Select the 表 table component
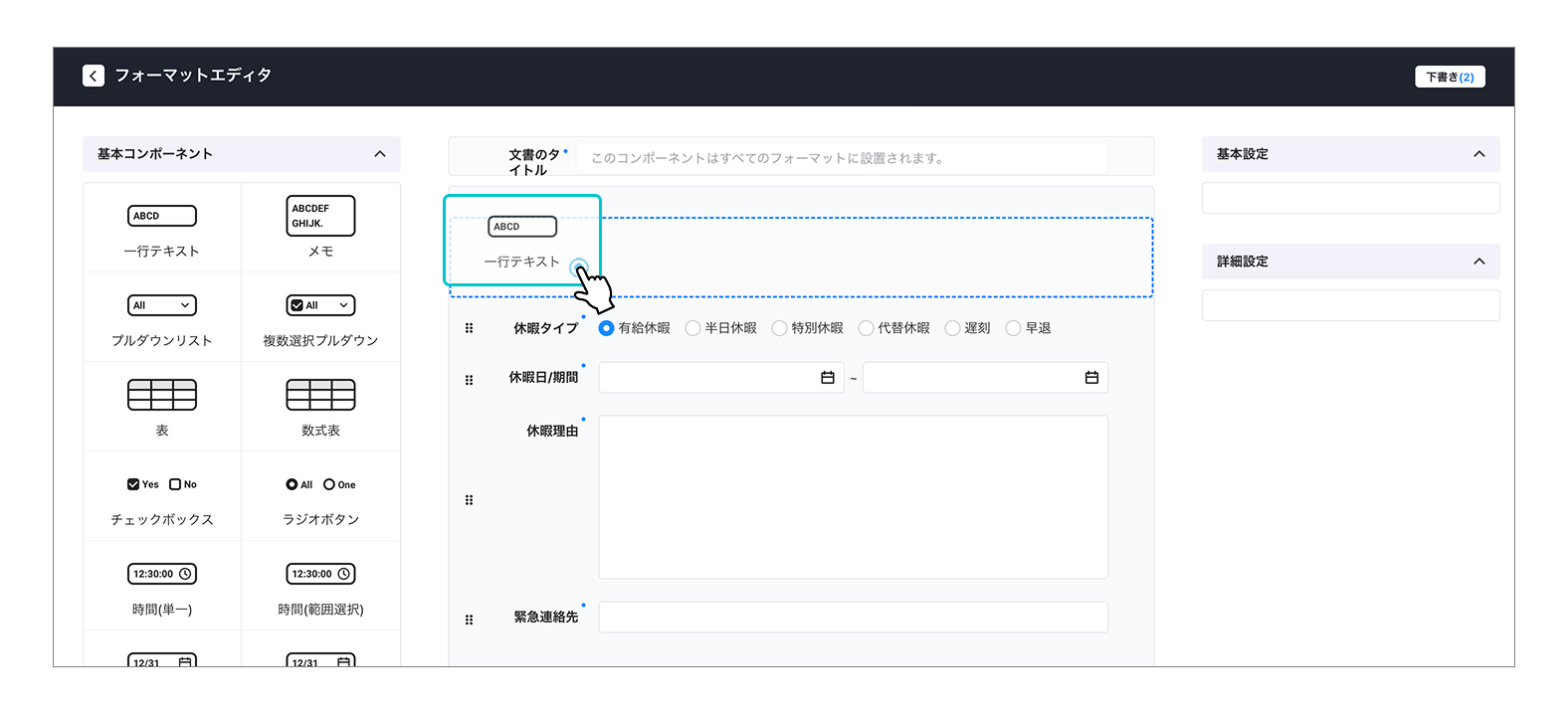 click(x=162, y=407)
